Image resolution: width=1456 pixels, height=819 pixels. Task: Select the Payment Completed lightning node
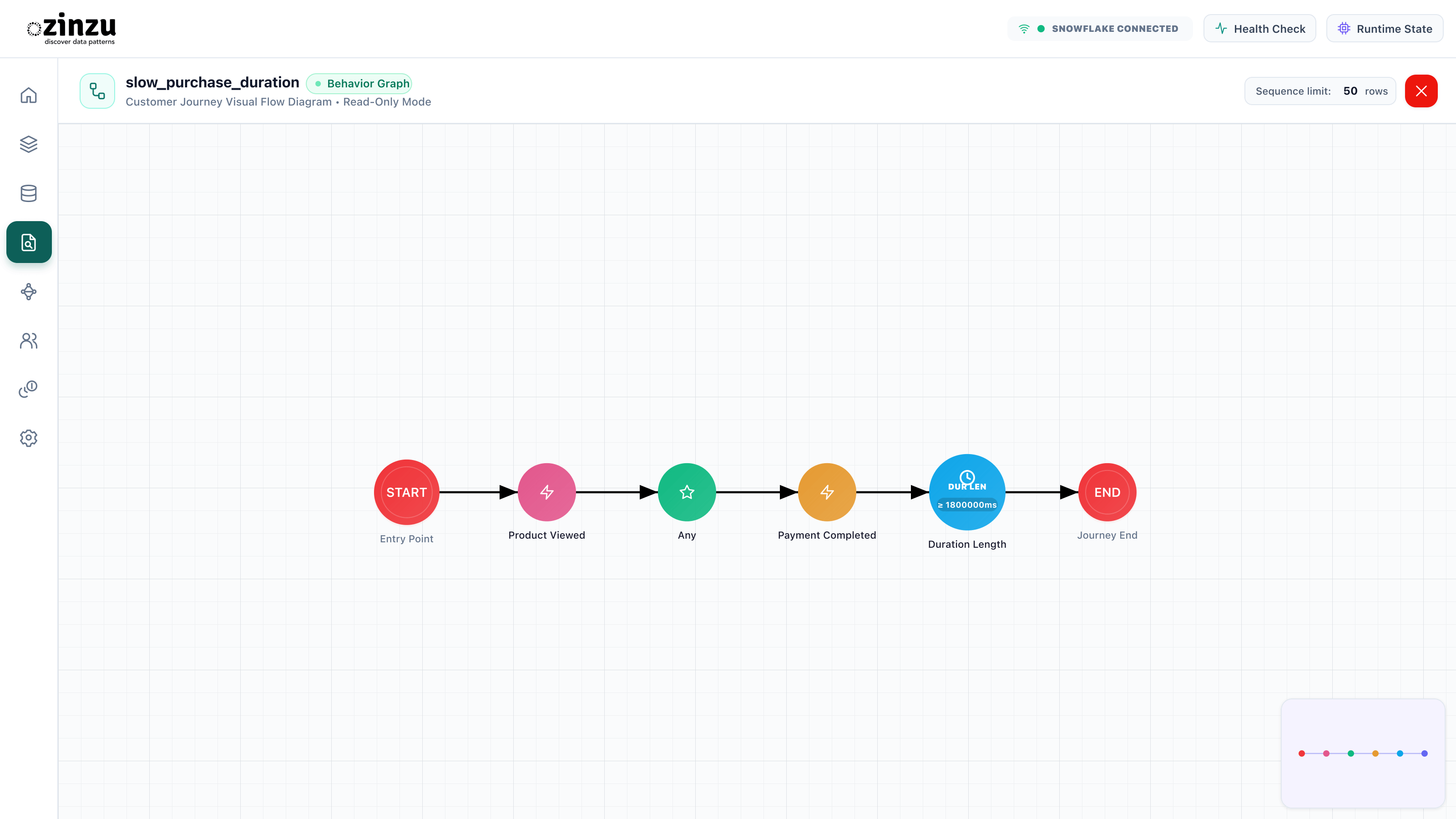[827, 492]
